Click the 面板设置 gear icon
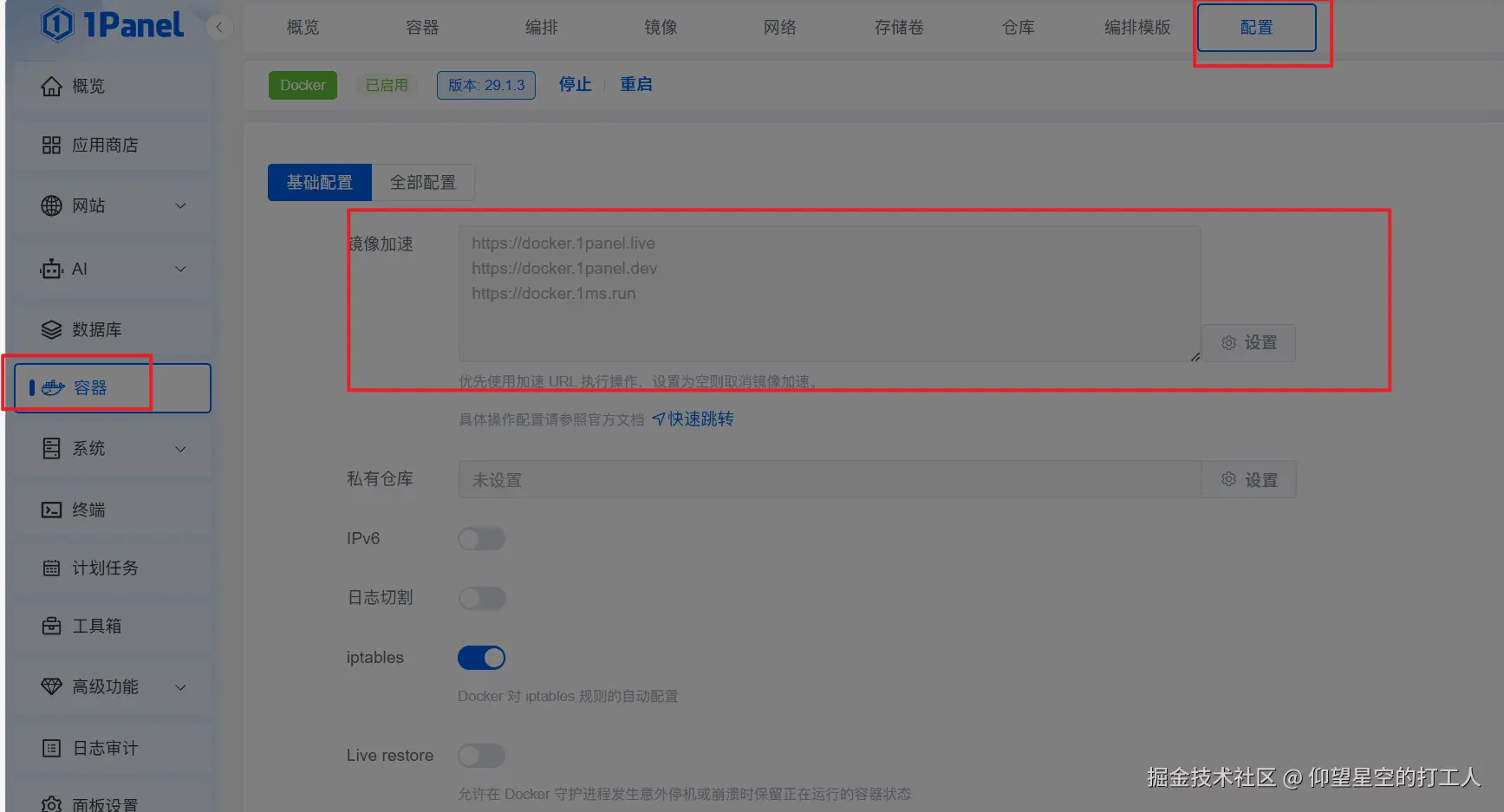Viewport: 1504px width, 812px height. pyautogui.click(x=52, y=805)
